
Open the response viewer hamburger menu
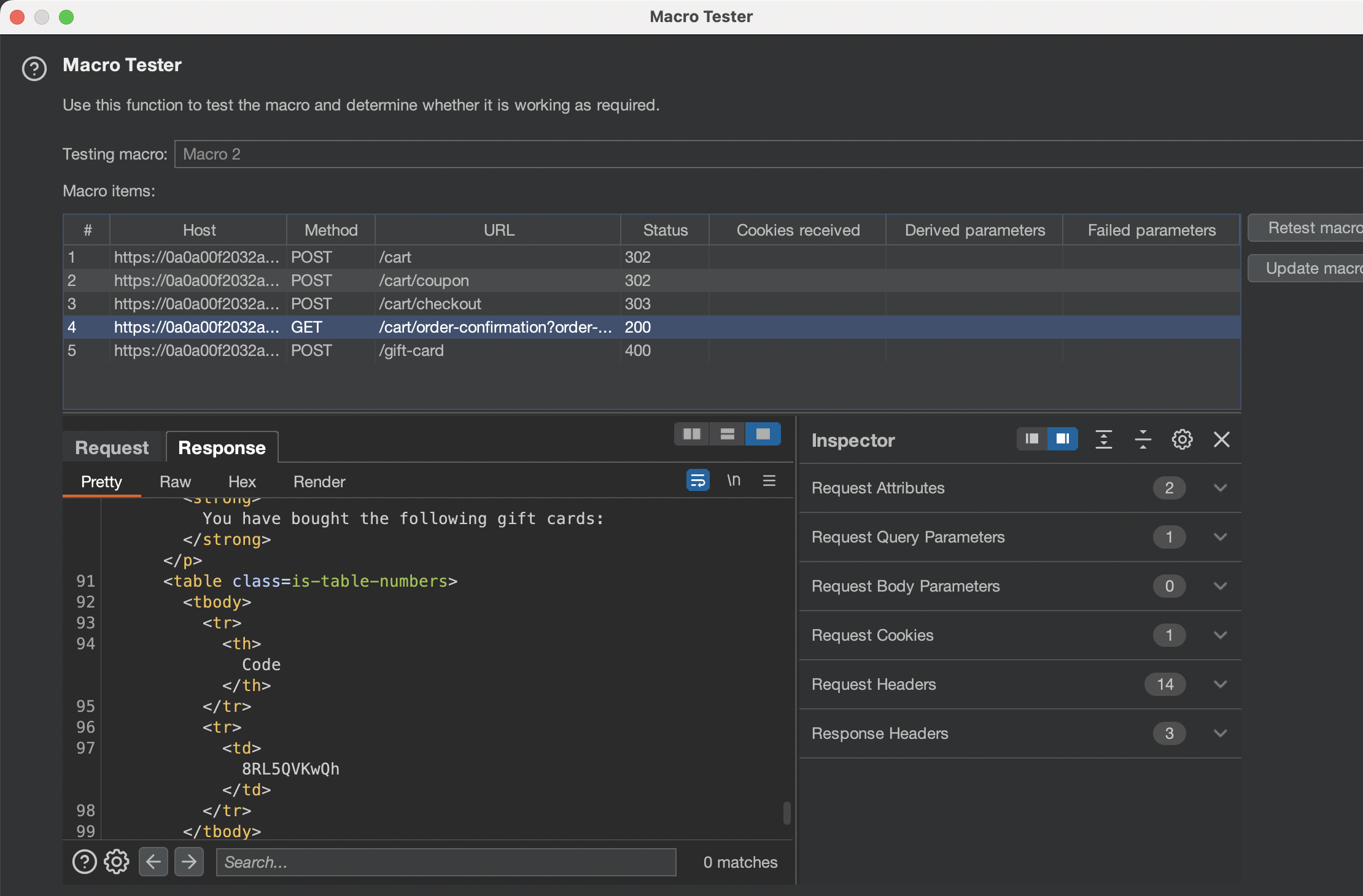[769, 481]
